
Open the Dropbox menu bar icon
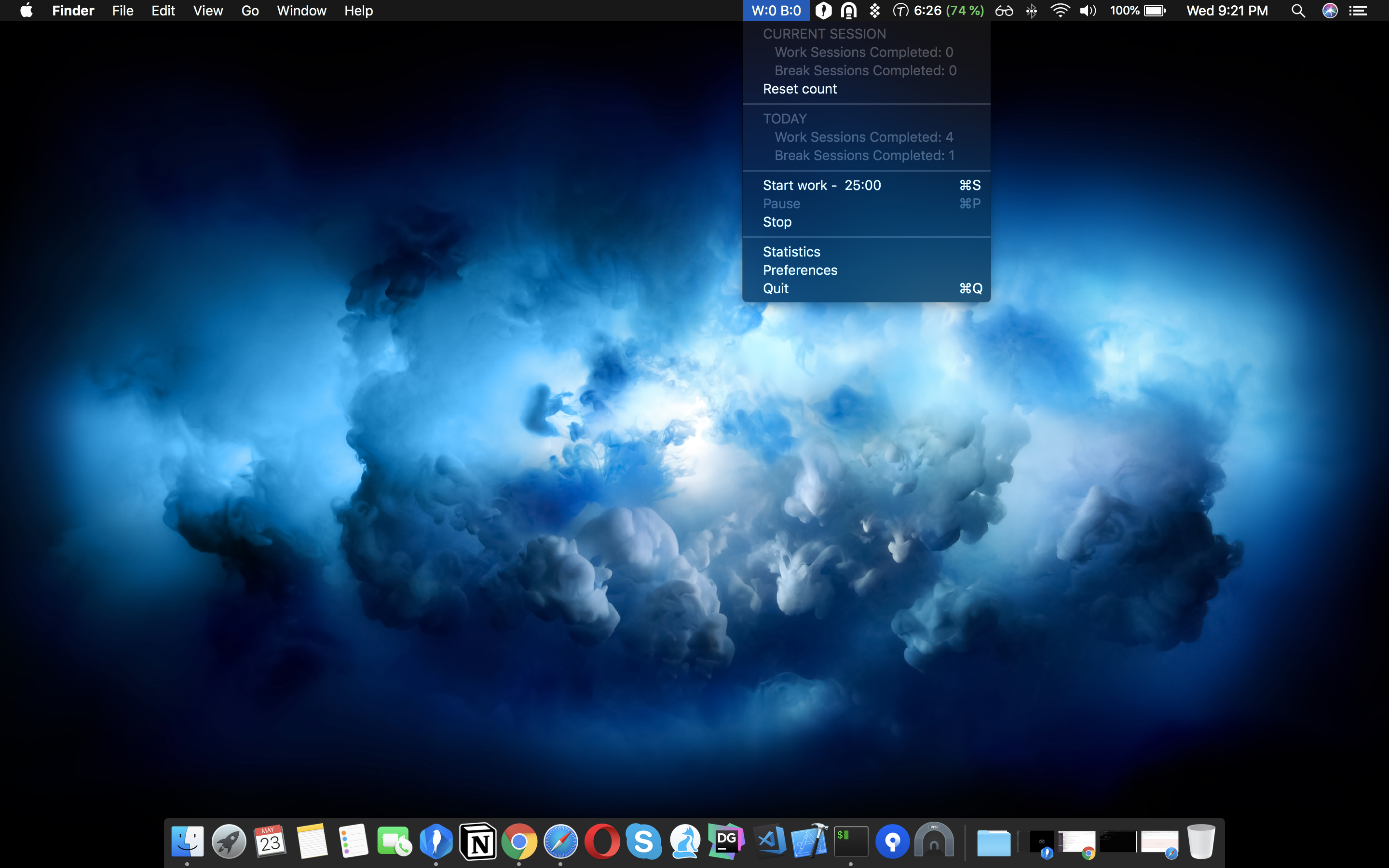tap(874, 10)
